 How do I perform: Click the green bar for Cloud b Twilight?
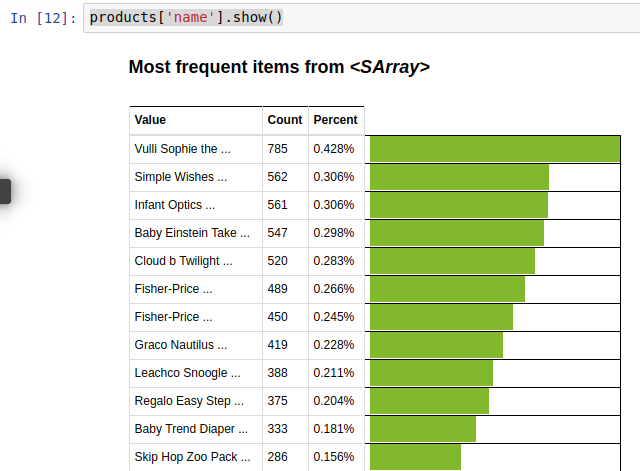coord(452,261)
